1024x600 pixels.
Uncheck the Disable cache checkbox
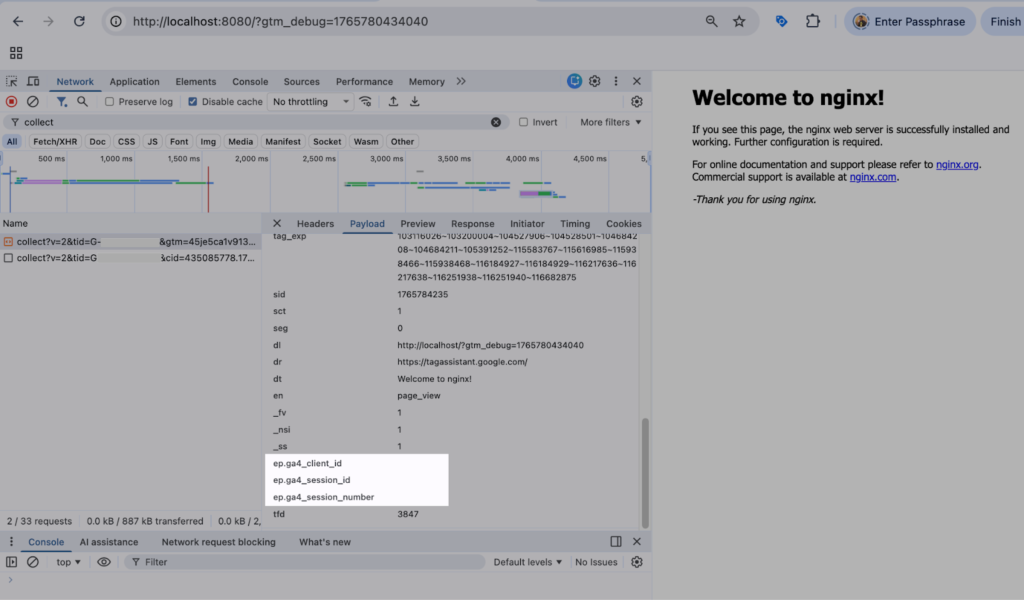pyautogui.click(x=193, y=102)
